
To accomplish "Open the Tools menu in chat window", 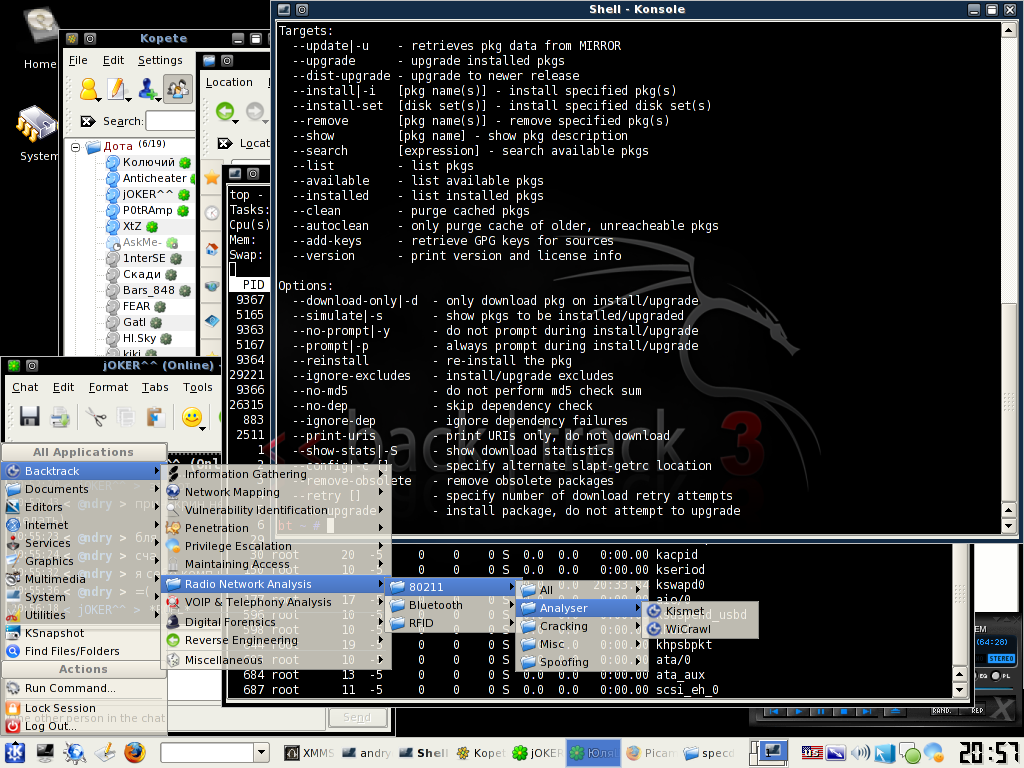I will tap(197, 387).
